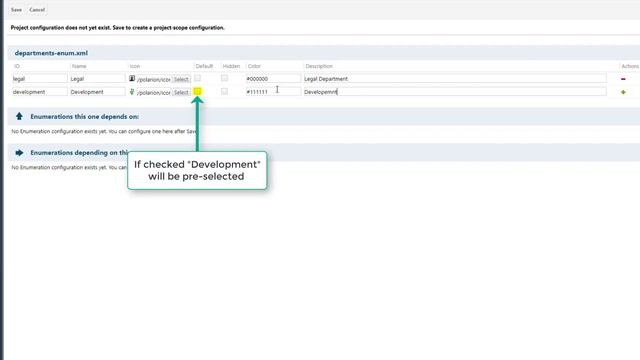This screenshot has width=640, height=360.
Task: Click the Name column header
Action: (79, 66)
